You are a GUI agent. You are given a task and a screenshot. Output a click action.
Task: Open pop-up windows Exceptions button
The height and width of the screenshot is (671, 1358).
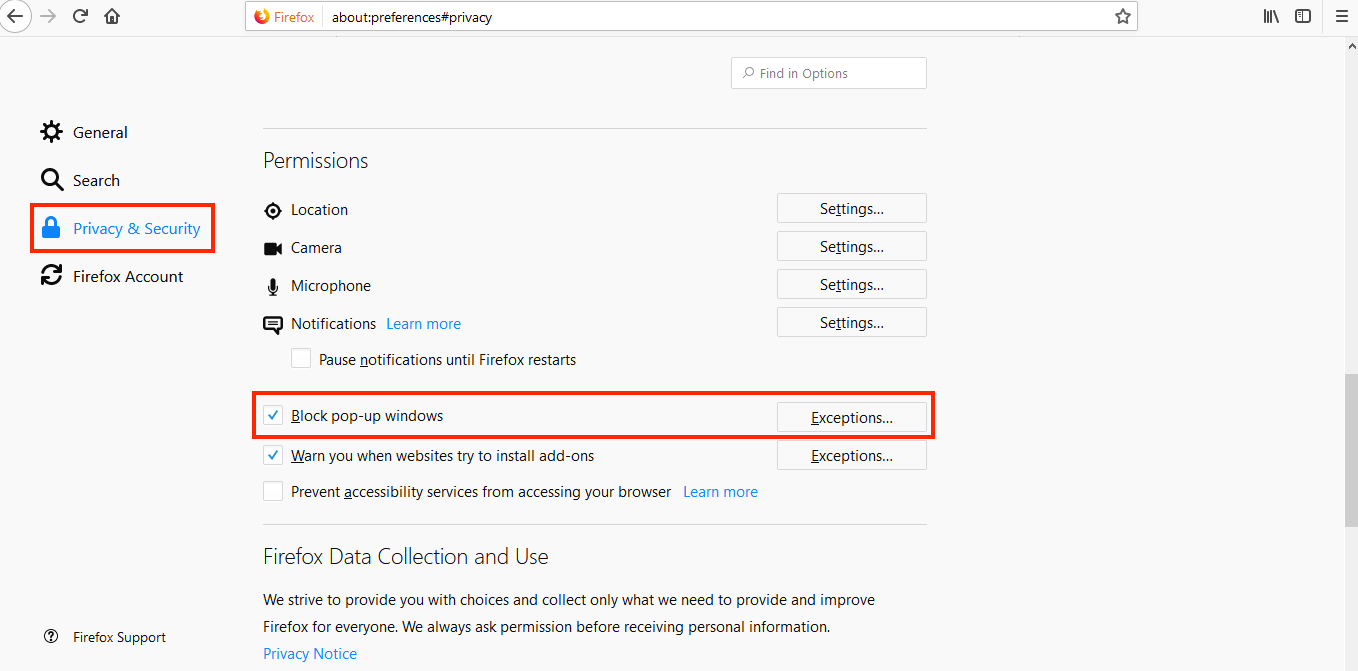(852, 417)
